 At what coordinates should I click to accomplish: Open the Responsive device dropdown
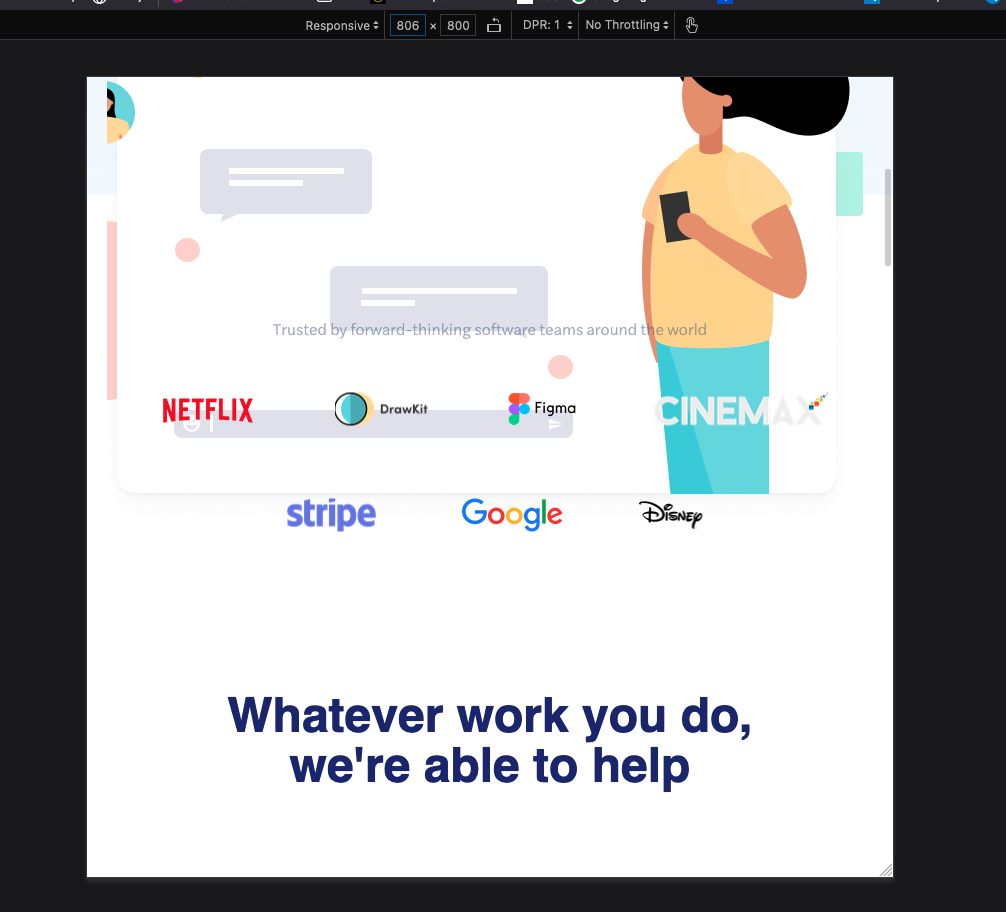tap(342, 26)
